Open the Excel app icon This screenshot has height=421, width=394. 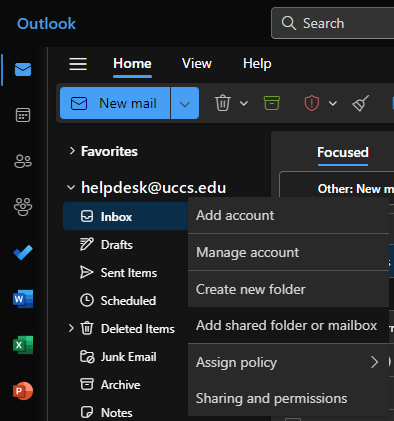click(x=23, y=345)
